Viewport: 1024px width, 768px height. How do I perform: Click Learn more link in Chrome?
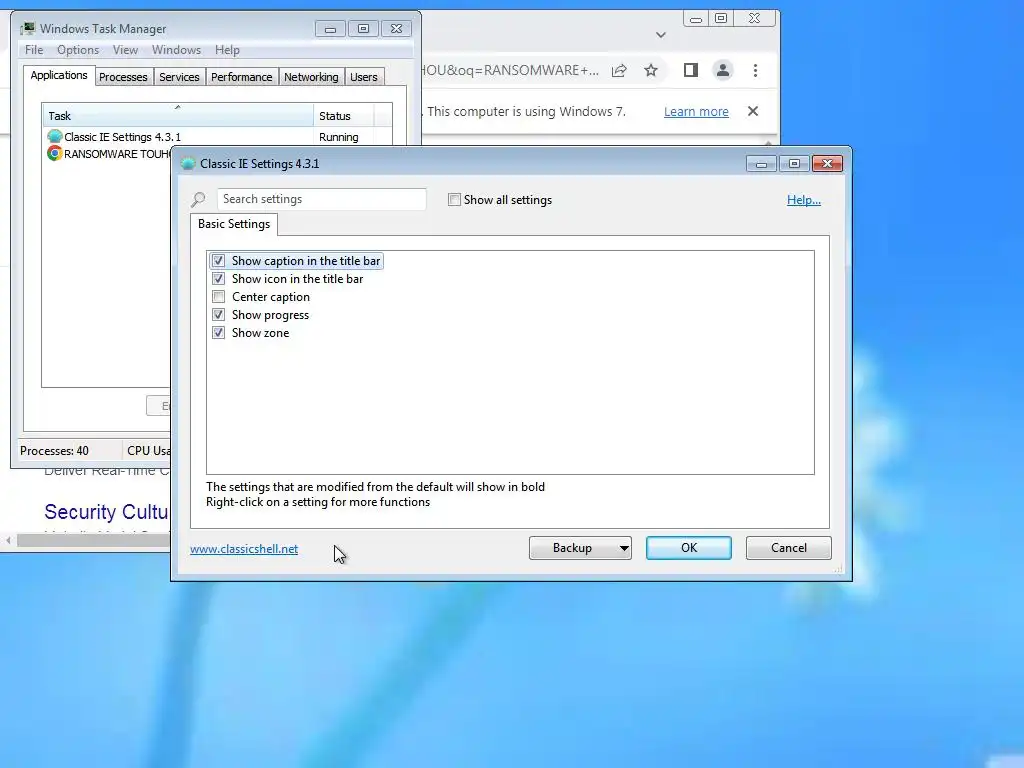(696, 112)
